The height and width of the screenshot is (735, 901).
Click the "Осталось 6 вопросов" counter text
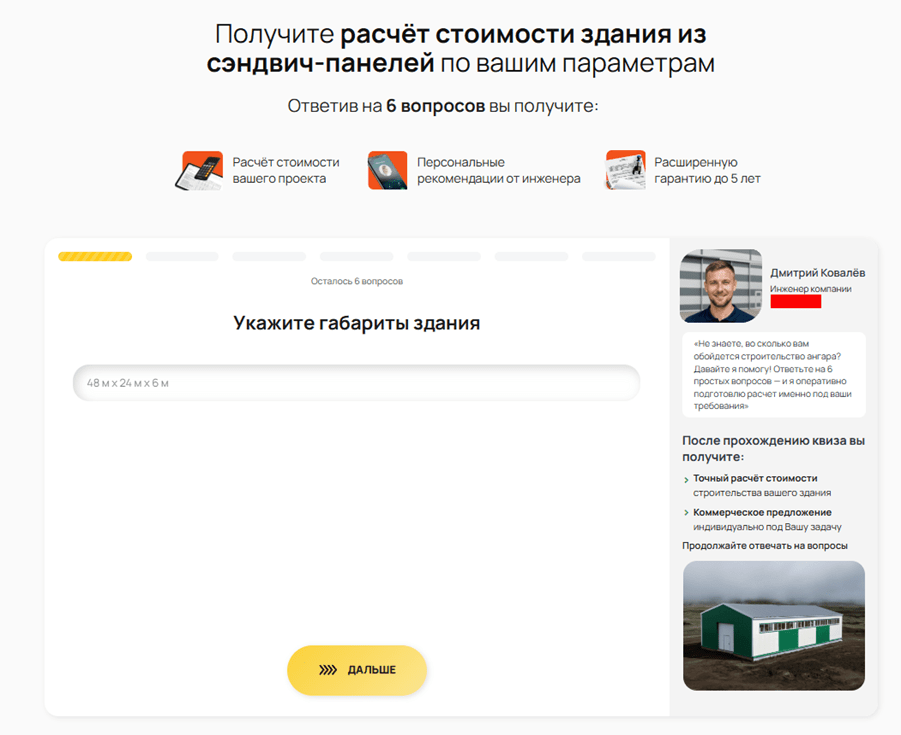356,282
